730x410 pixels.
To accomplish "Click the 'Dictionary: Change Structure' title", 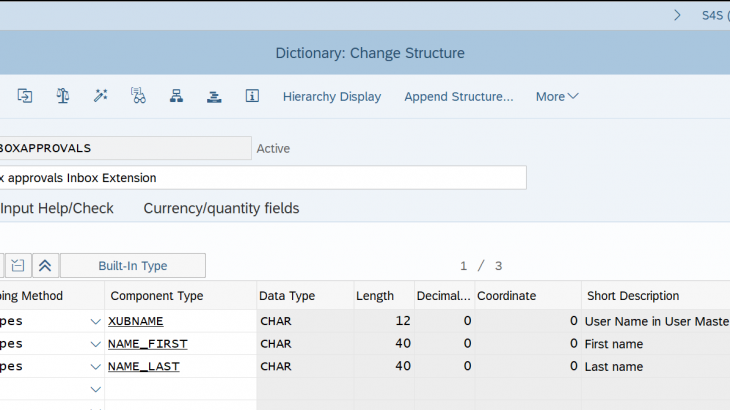I will tap(370, 53).
